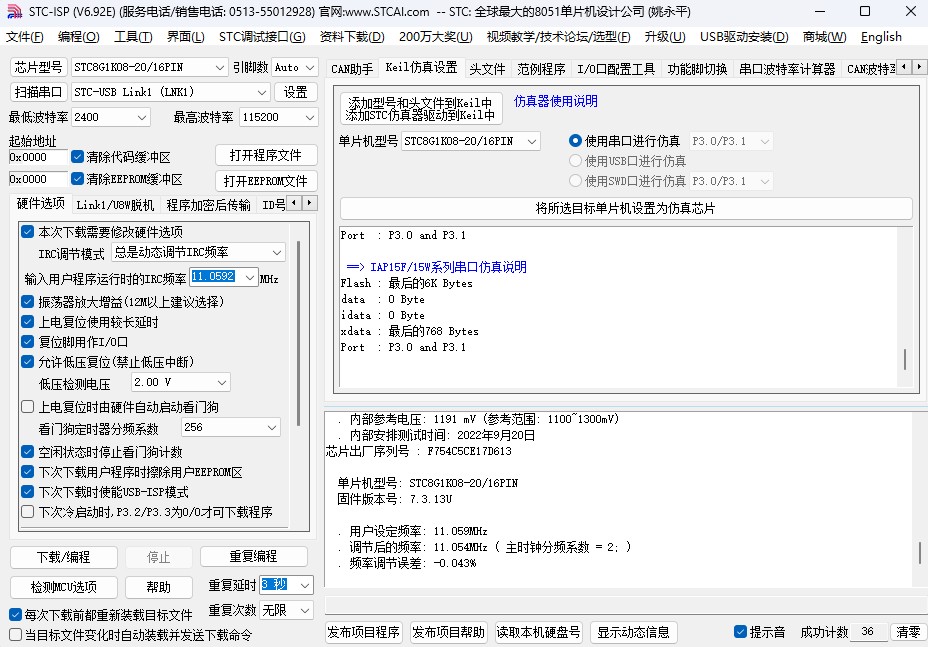
Task: Enable 当目标文件变化时自动装载 checkbox
Action: tap(15, 635)
